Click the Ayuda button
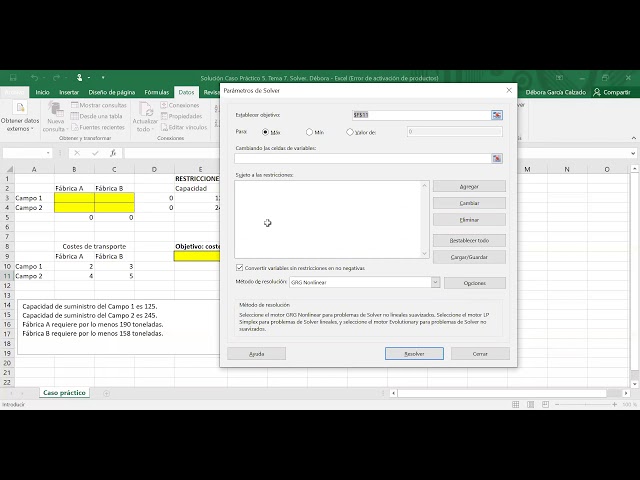The width and height of the screenshot is (640, 480). [256, 353]
